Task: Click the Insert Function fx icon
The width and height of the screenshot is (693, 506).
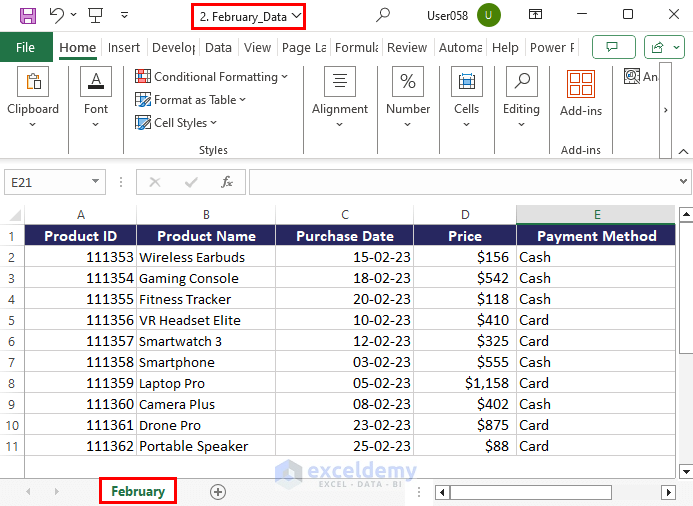Action: (x=227, y=182)
